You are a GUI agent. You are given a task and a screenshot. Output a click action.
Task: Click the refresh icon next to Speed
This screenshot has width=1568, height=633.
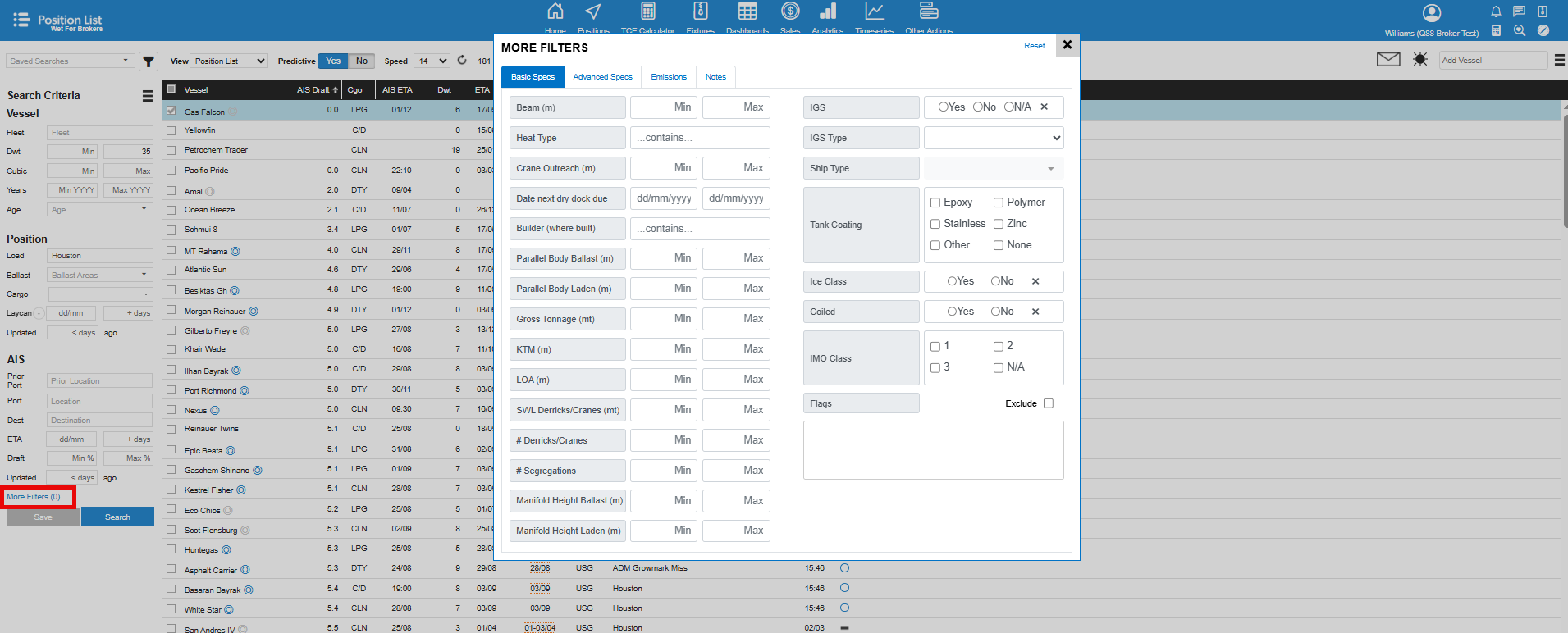pyautogui.click(x=462, y=61)
